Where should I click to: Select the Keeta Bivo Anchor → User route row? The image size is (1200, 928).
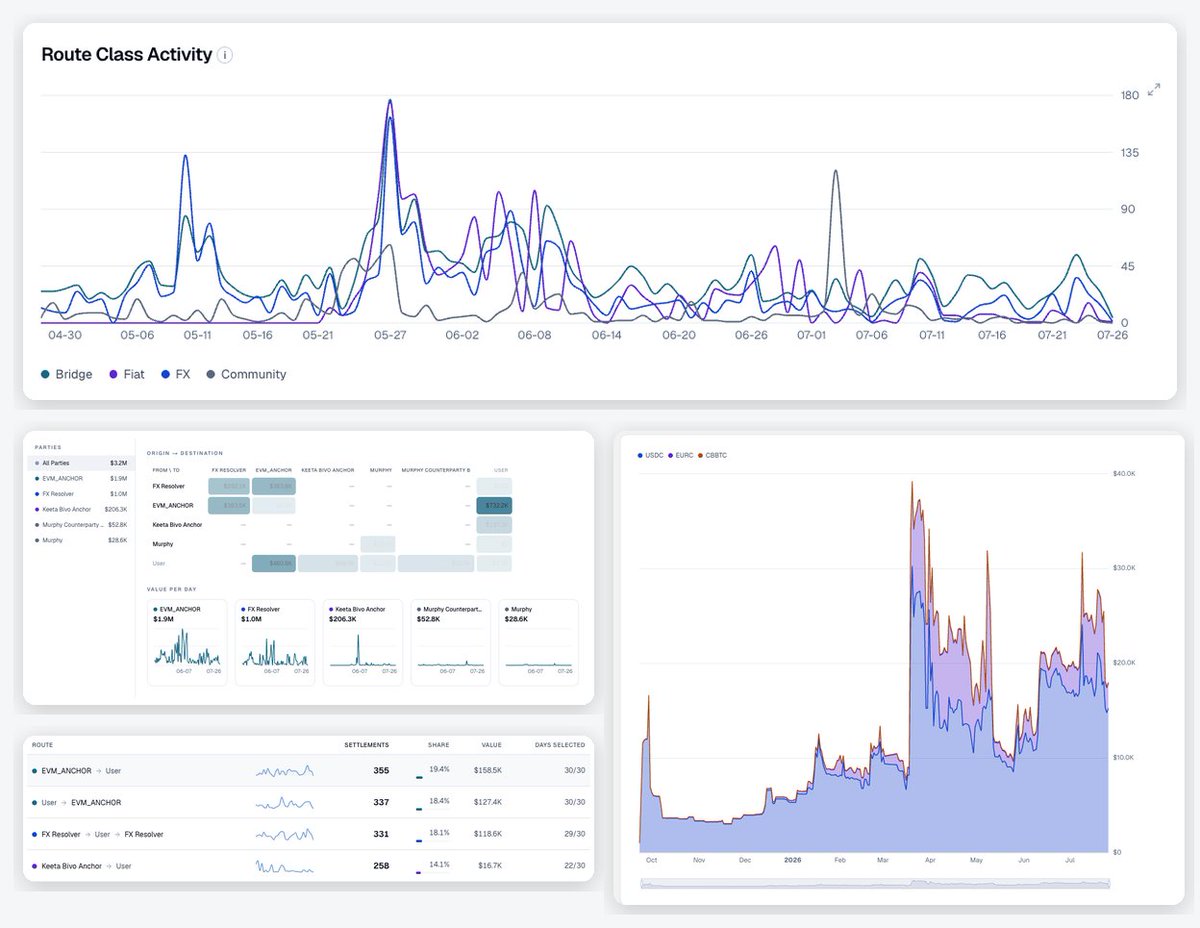coord(309,865)
